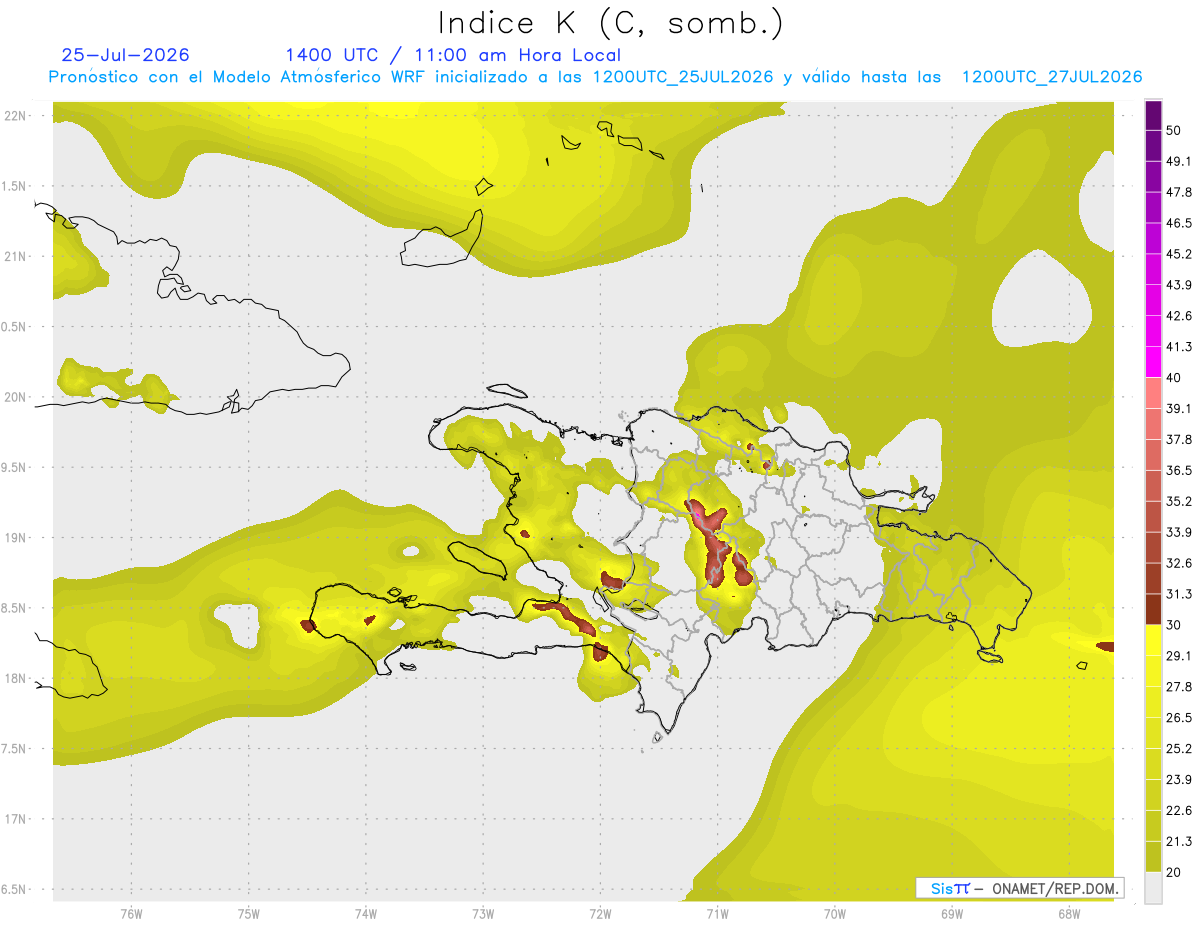Click the '70W' longitude label

tap(834, 914)
